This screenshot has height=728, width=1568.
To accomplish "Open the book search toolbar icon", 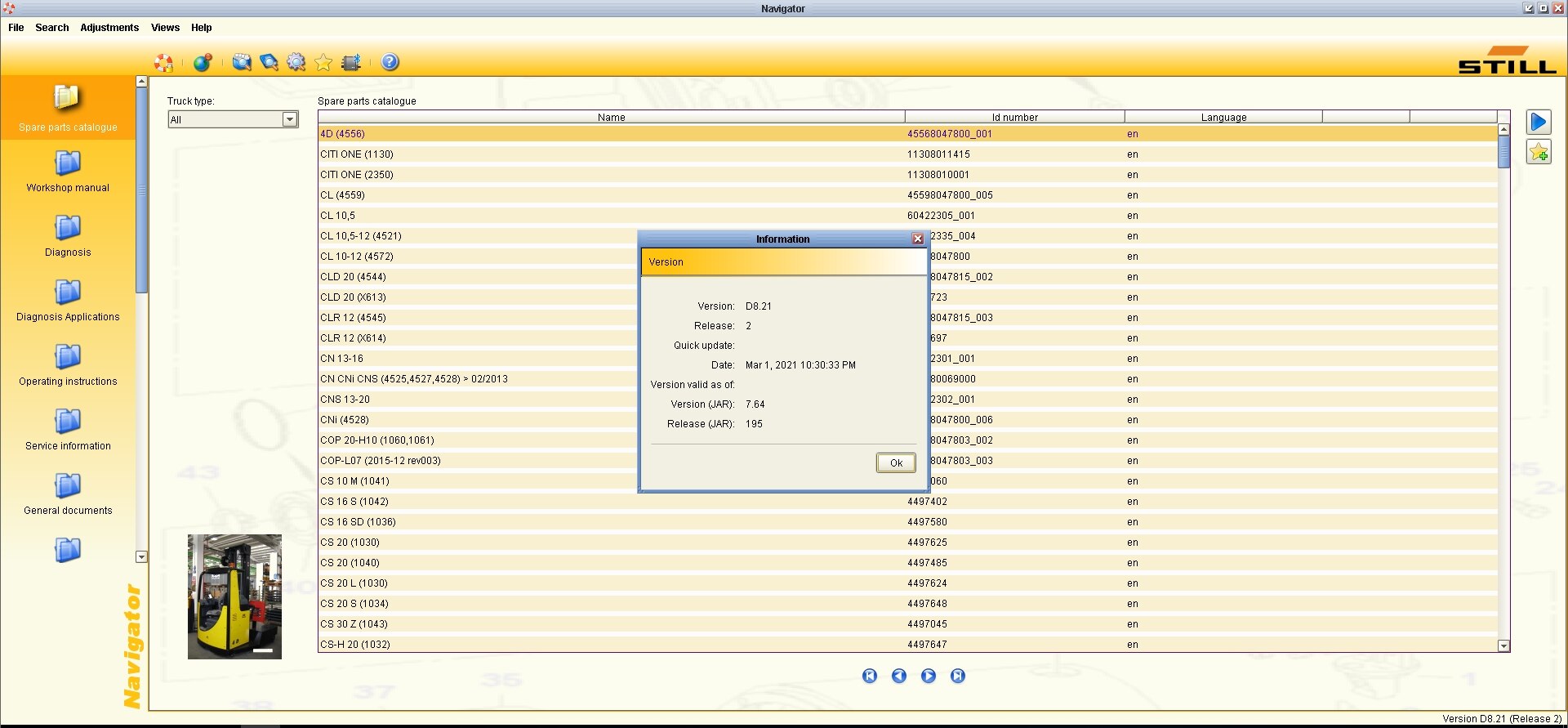I will point(269,62).
